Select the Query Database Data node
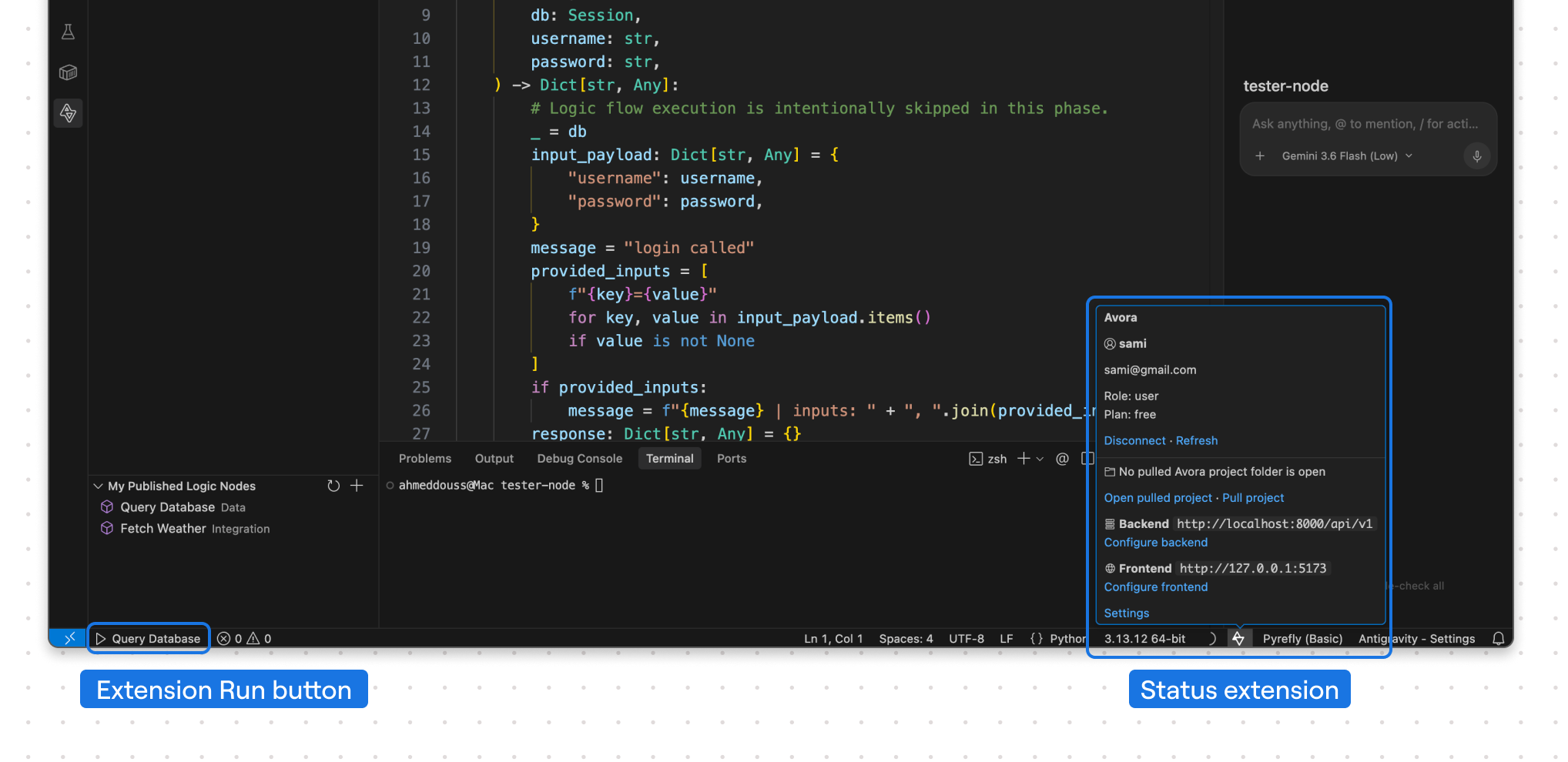Image resolution: width=1568 pixels, height=762 pixels. [x=183, y=507]
